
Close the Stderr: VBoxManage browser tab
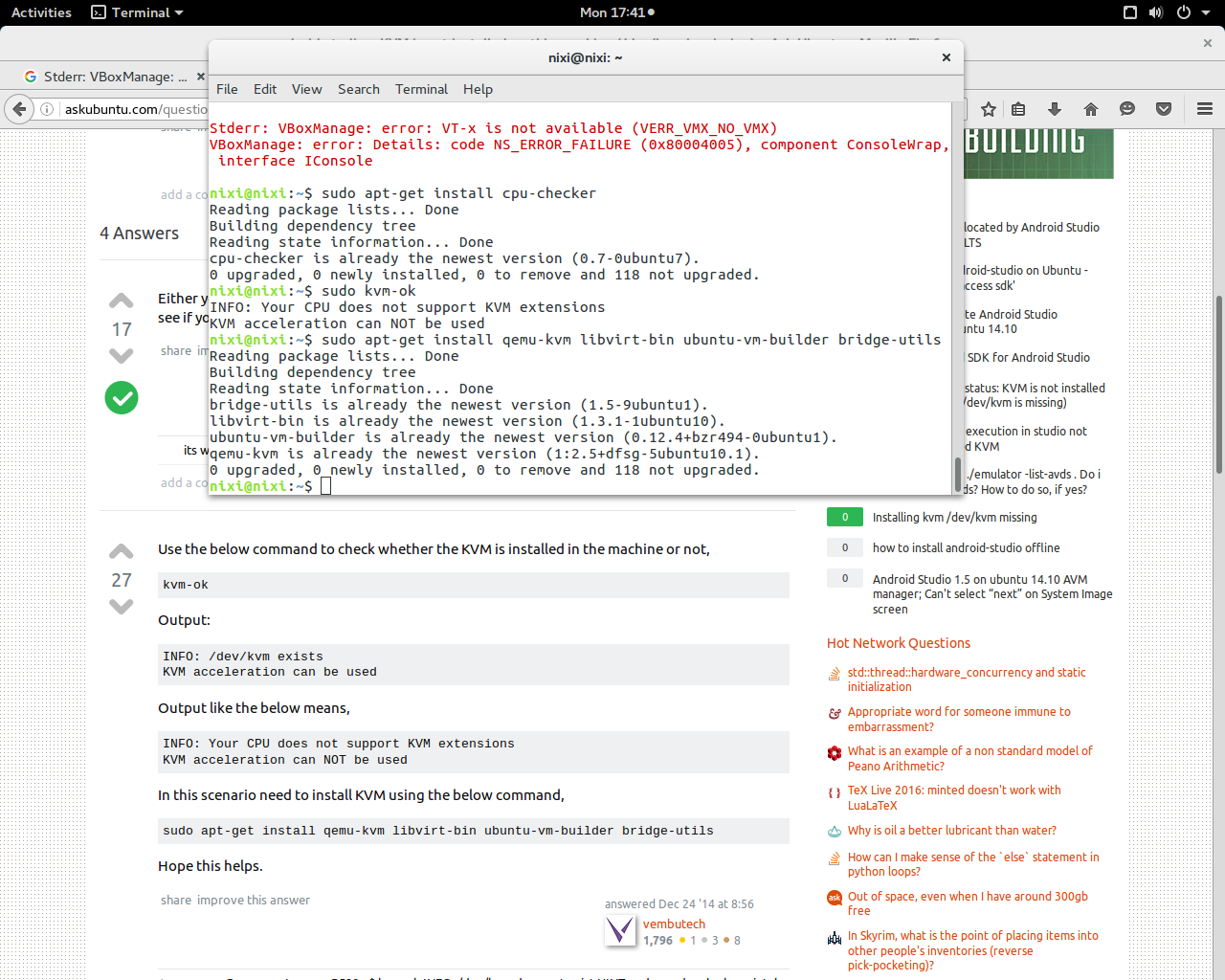(x=201, y=77)
